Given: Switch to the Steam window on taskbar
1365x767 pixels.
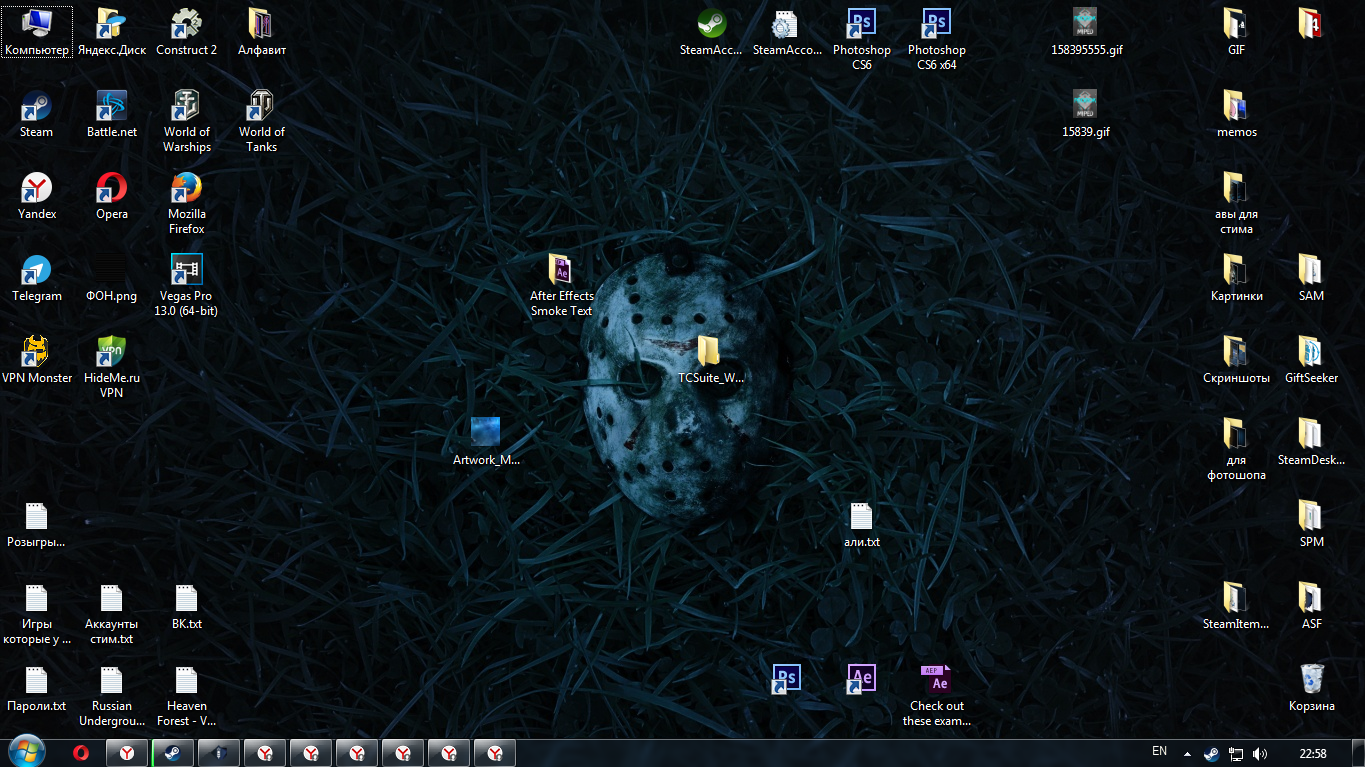Looking at the screenshot, I should (x=172, y=753).
